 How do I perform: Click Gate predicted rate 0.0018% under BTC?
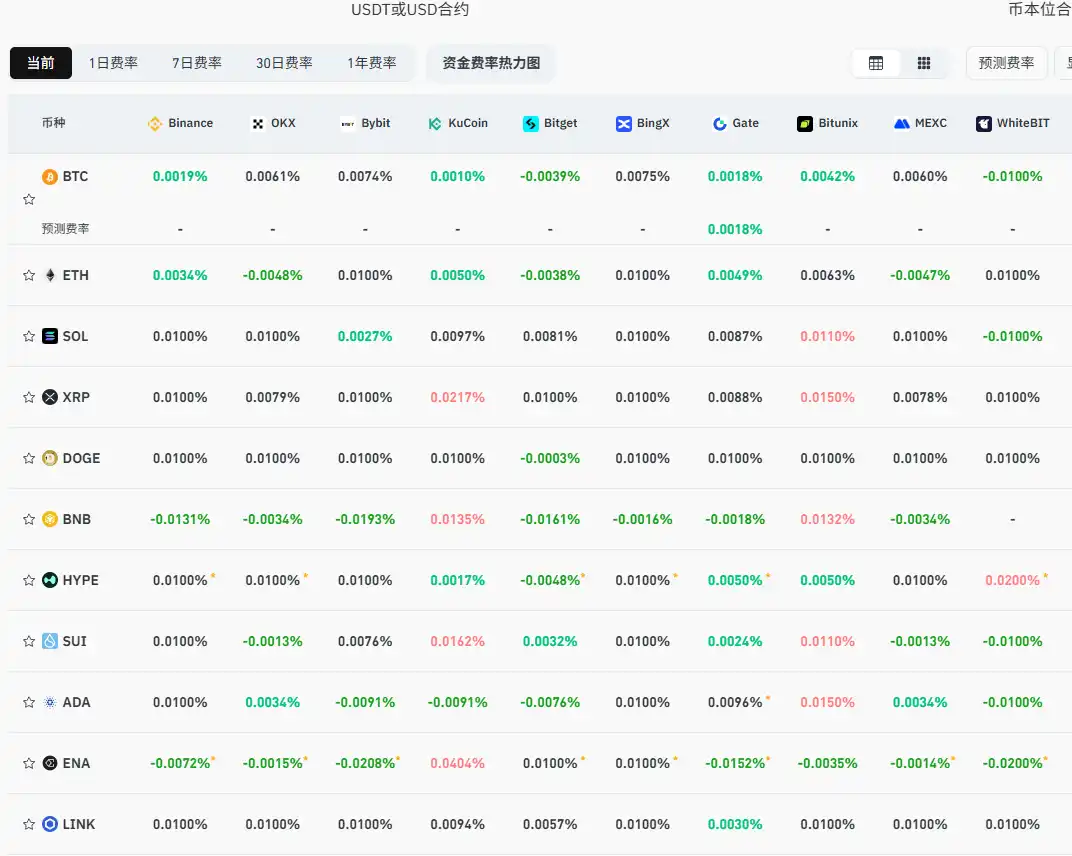735,229
